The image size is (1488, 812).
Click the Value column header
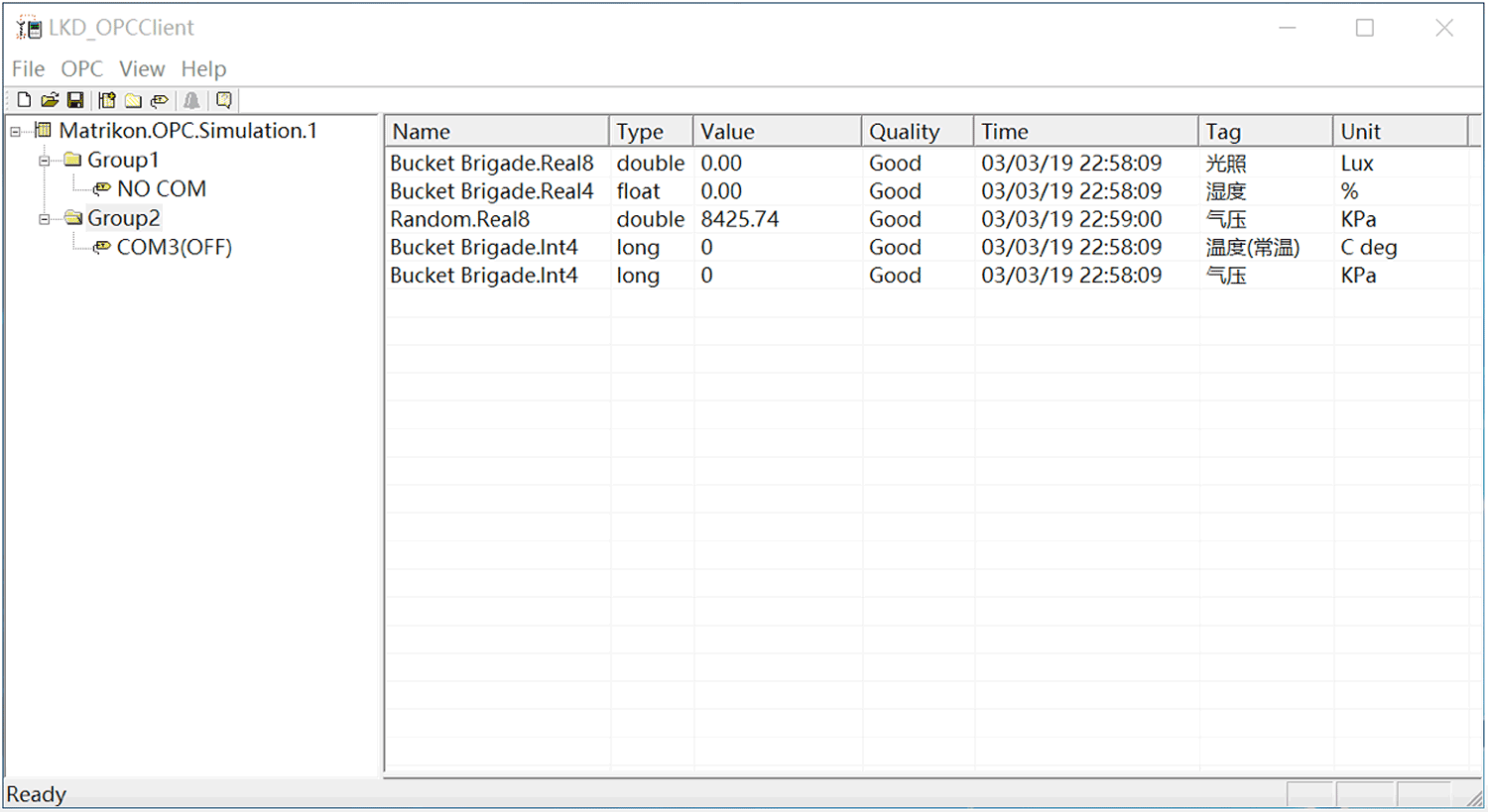(x=778, y=131)
